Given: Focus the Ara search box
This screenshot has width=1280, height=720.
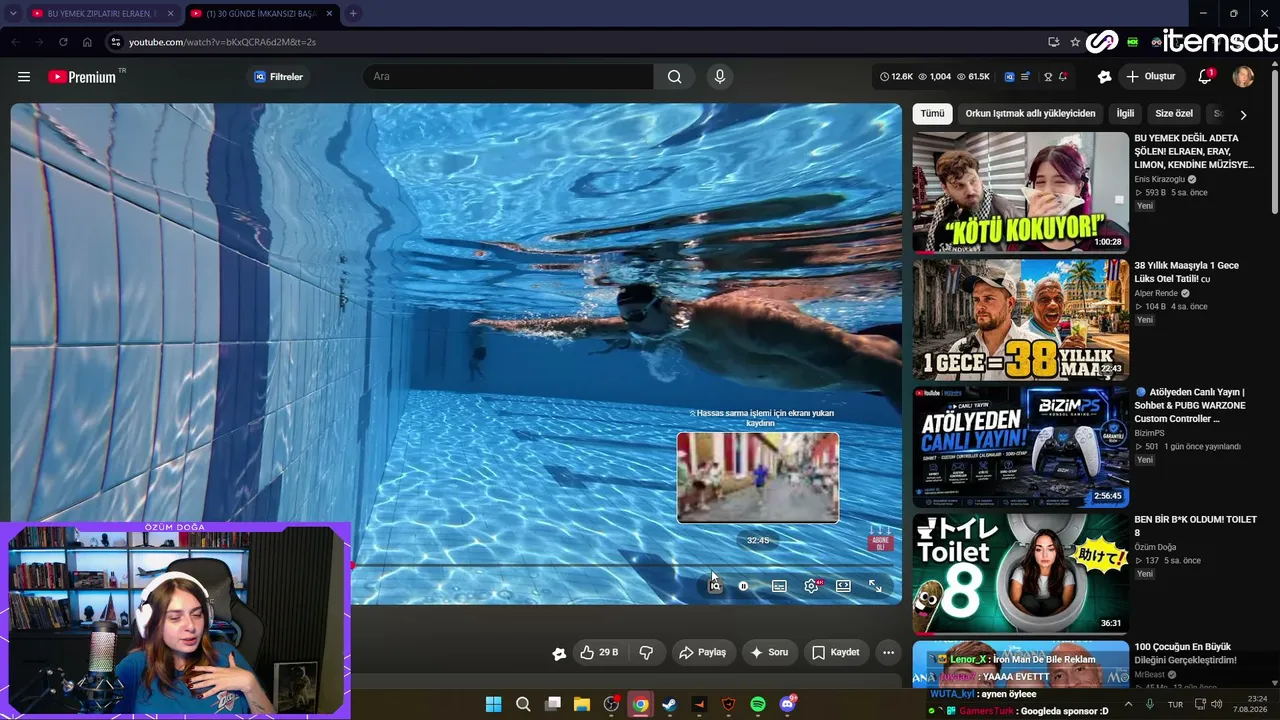Looking at the screenshot, I should point(508,77).
